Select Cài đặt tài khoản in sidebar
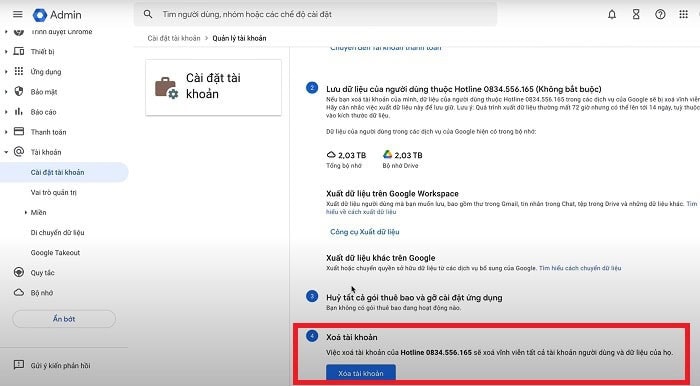This screenshot has height=386, width=700. (64, 172)
